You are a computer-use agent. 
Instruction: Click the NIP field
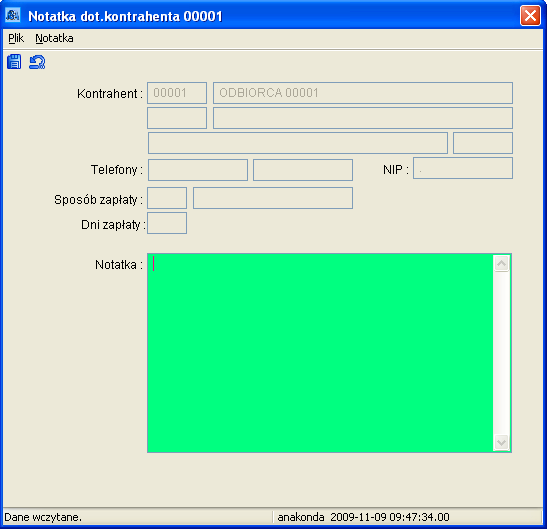point(463,168)
